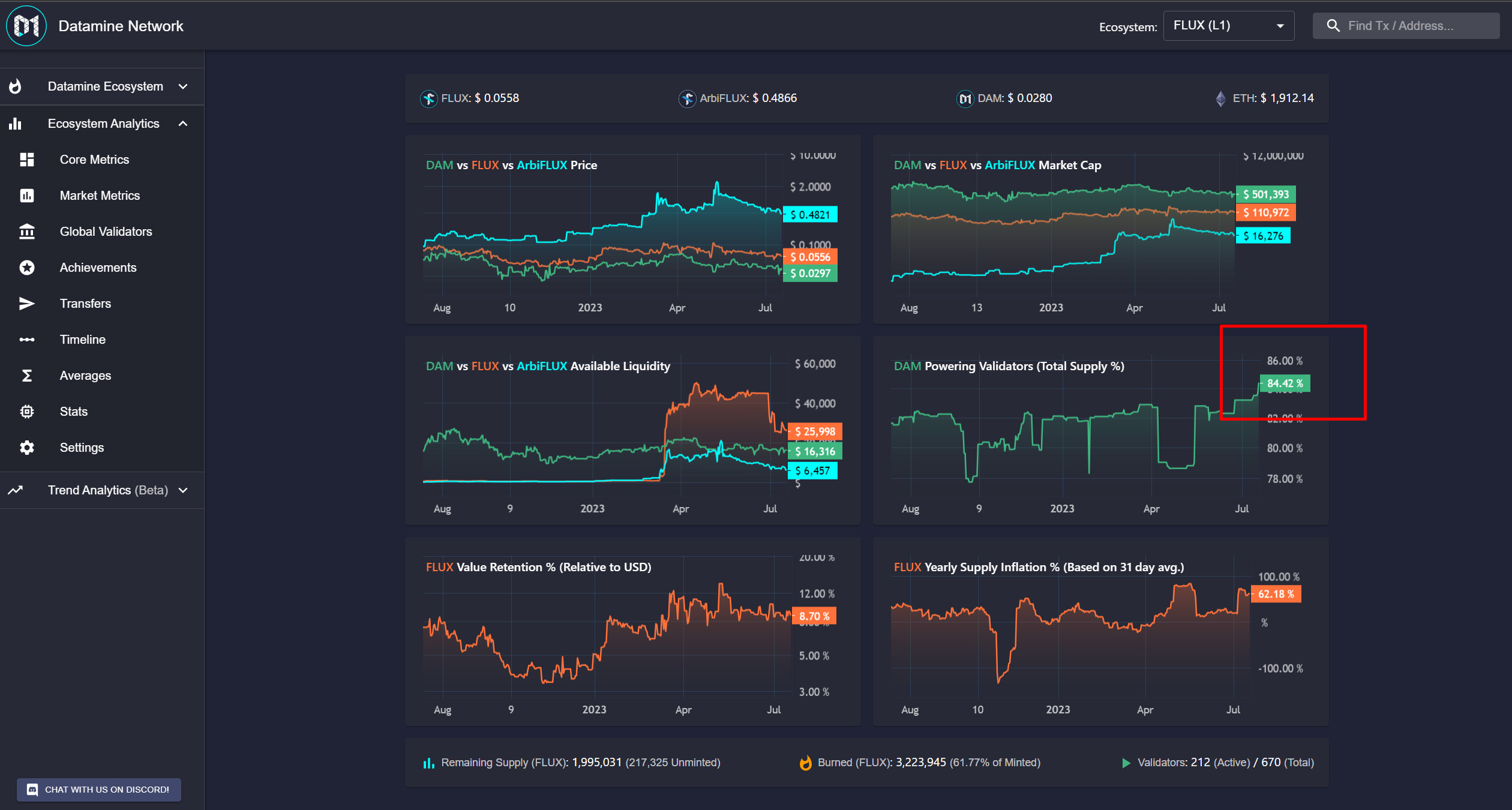Open the Achievements page
Viewport: 1512px width, 810px height.
pos(102,268)
